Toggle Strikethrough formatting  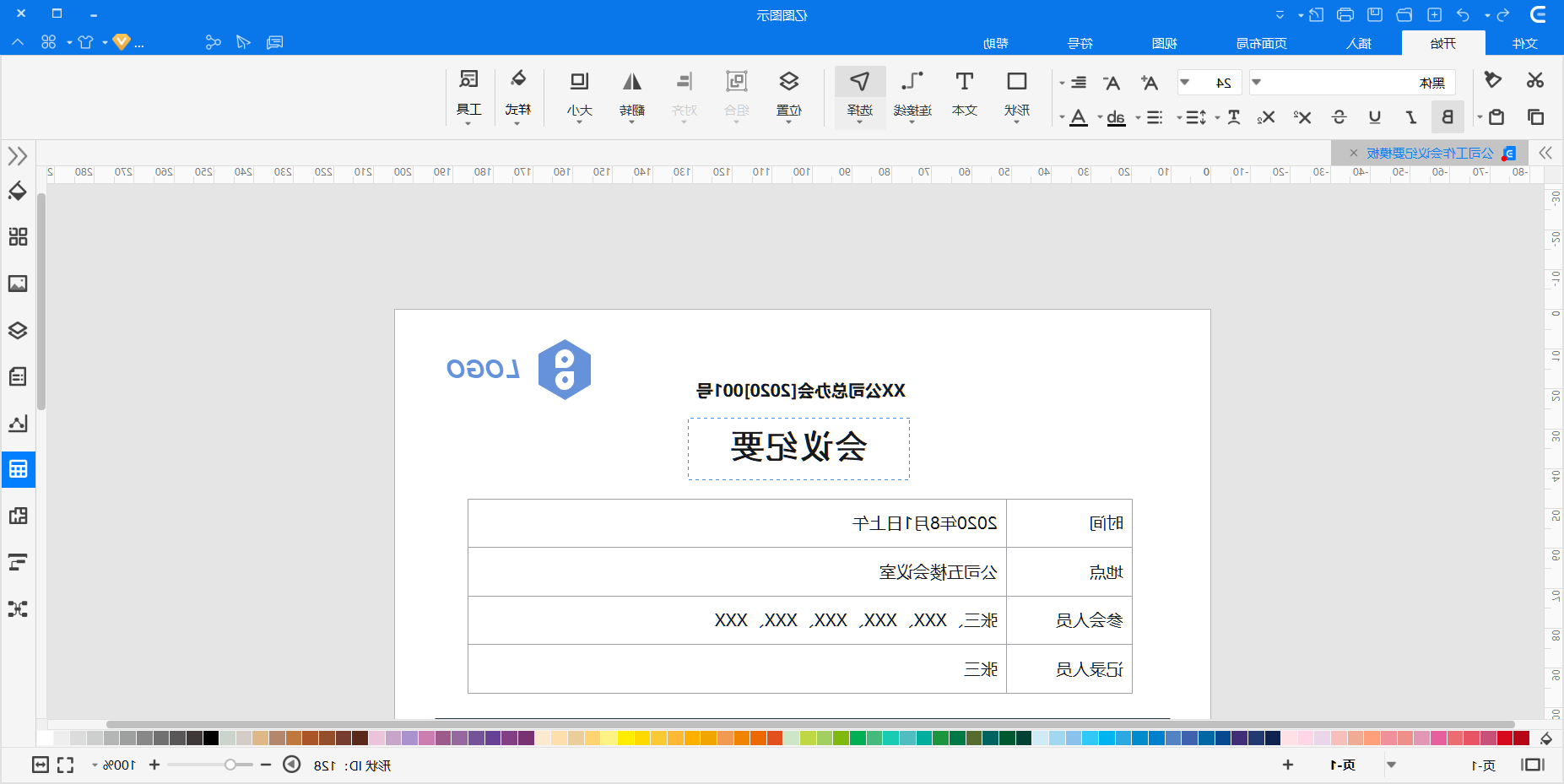[x=1339, y=116]
